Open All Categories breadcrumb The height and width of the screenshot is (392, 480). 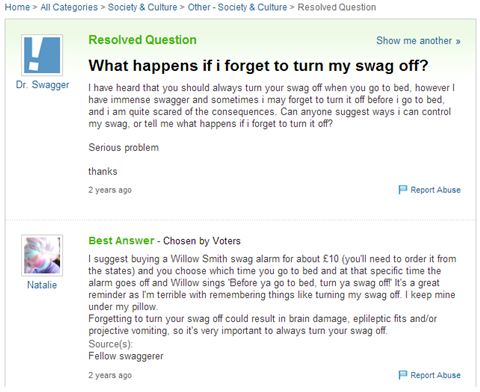[x=69, y=7]
